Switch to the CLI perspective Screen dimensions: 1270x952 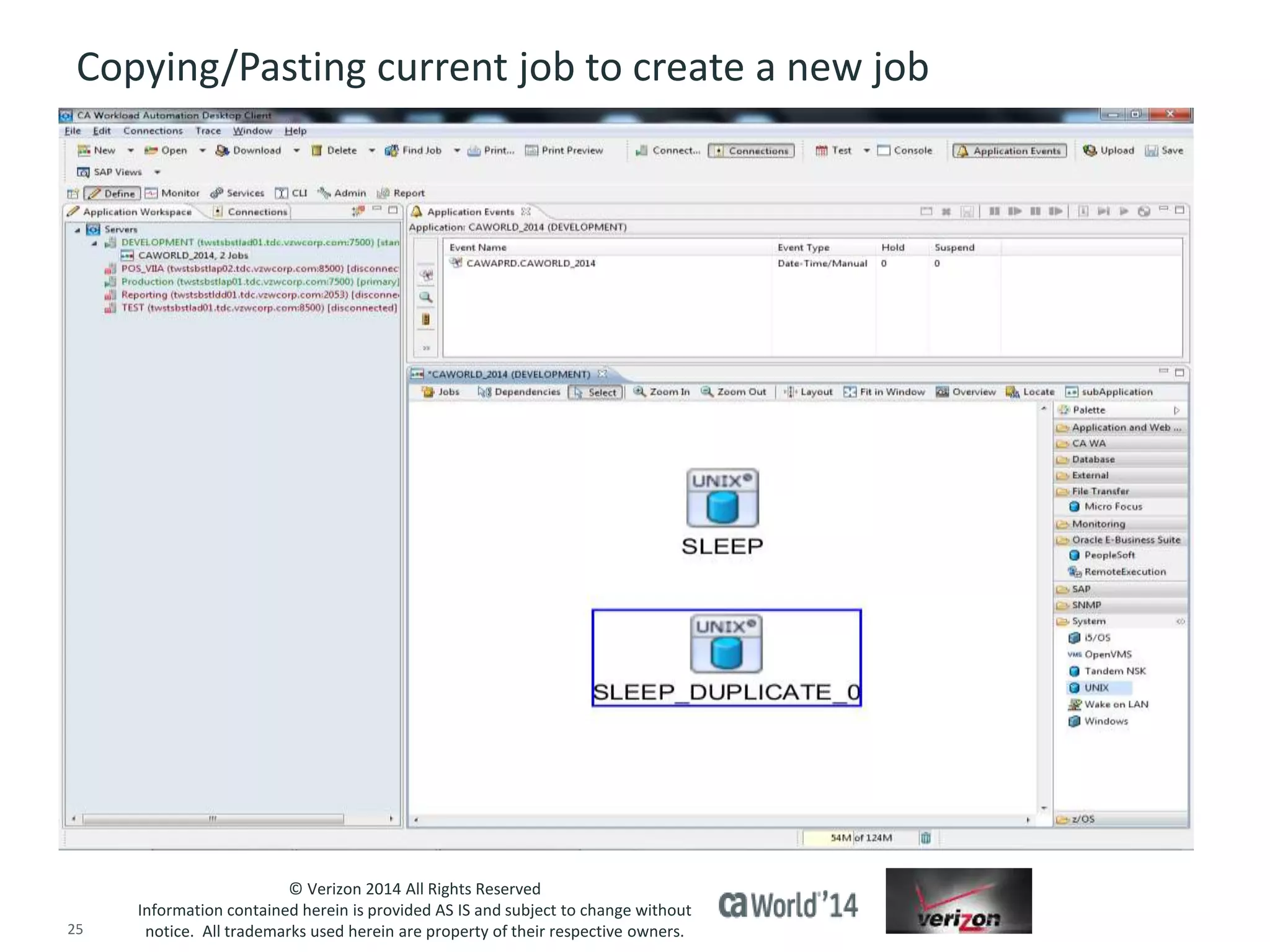(x=291, y=193)
